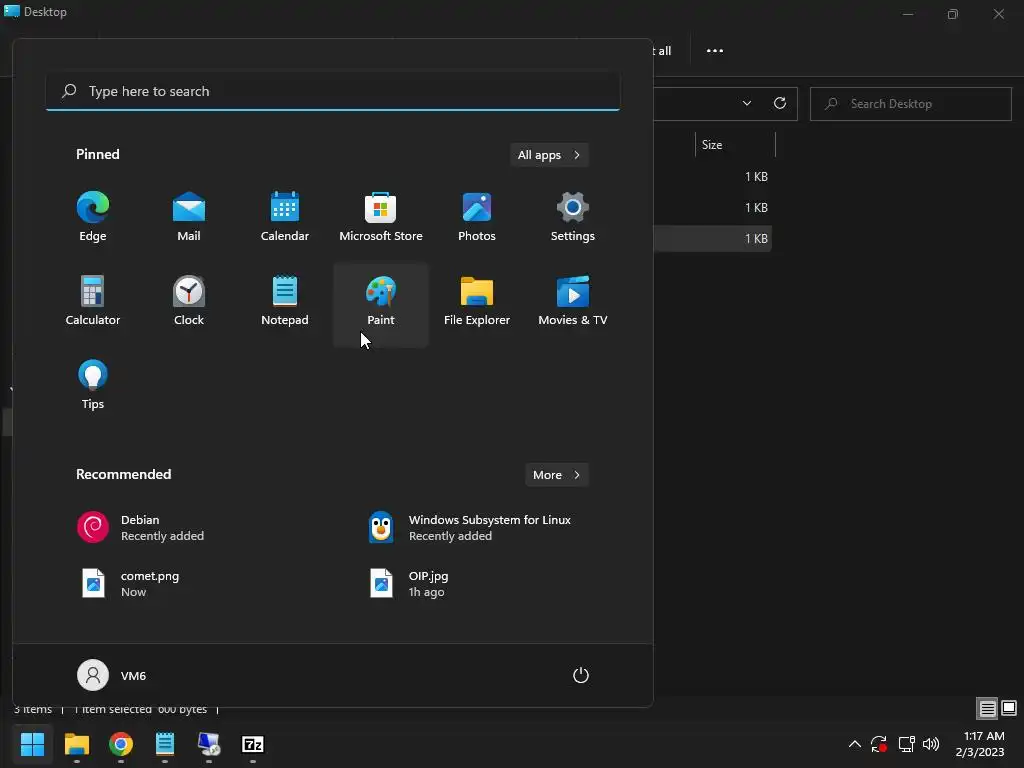Click Search Desktop box in File Explorer
This screenshot has height=768, width=1024.
[x=911, y=104]
